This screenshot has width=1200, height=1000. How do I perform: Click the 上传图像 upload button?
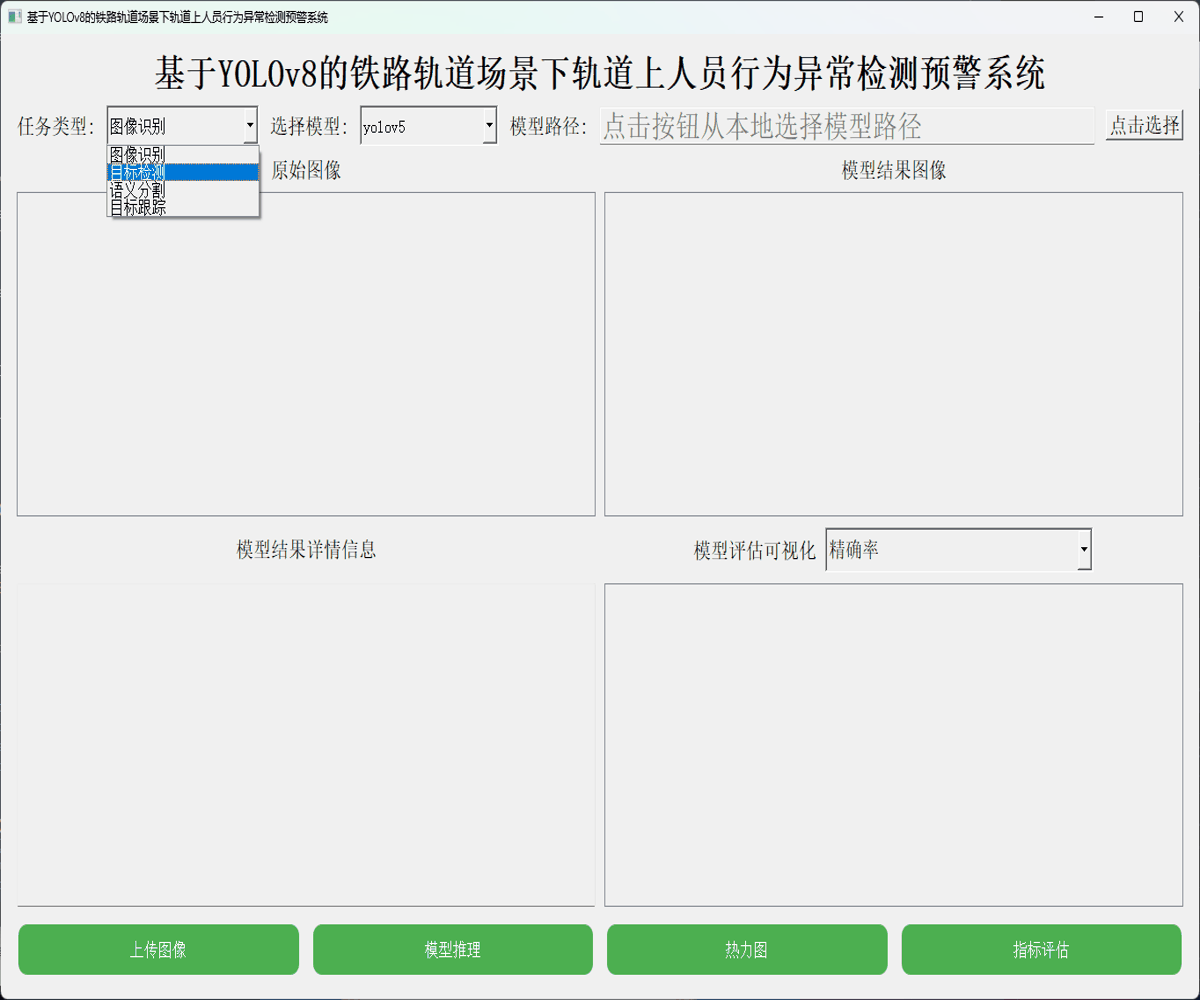coord(158,949)
